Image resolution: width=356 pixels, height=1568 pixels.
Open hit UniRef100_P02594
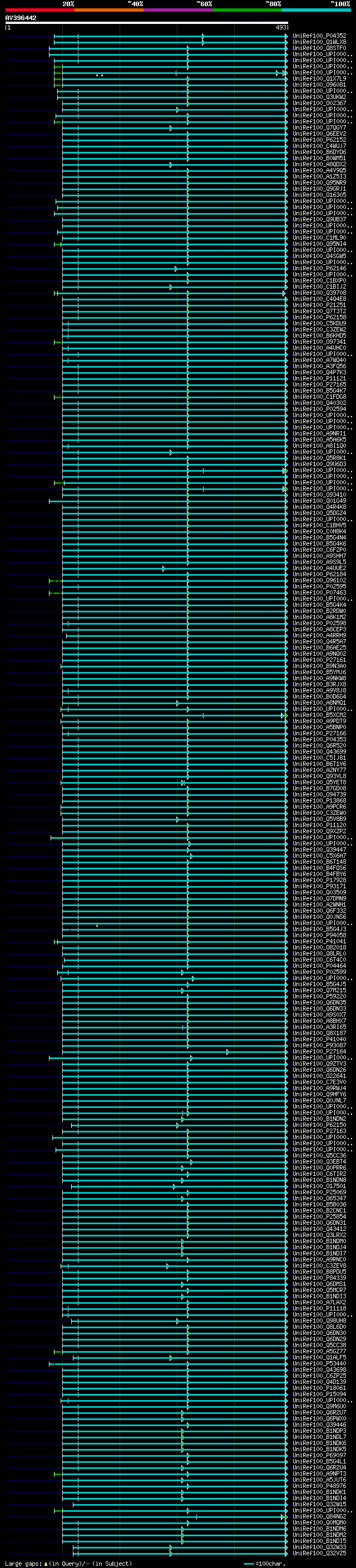pyautogui.click(x=319, y=409)
